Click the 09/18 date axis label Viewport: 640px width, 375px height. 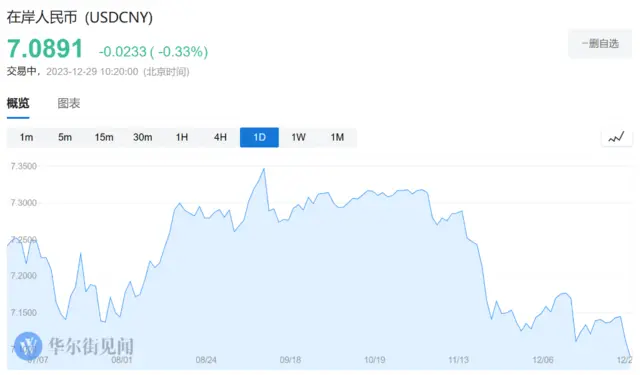tap(290, 360)
